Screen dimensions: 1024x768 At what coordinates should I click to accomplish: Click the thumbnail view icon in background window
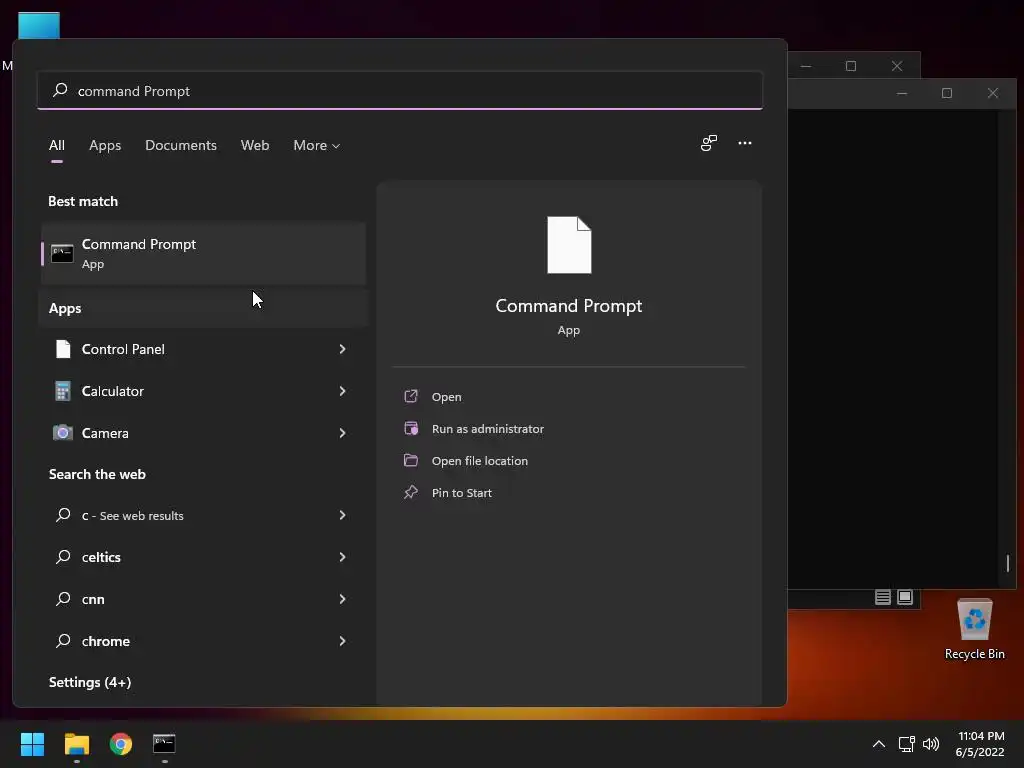(904, 597)
